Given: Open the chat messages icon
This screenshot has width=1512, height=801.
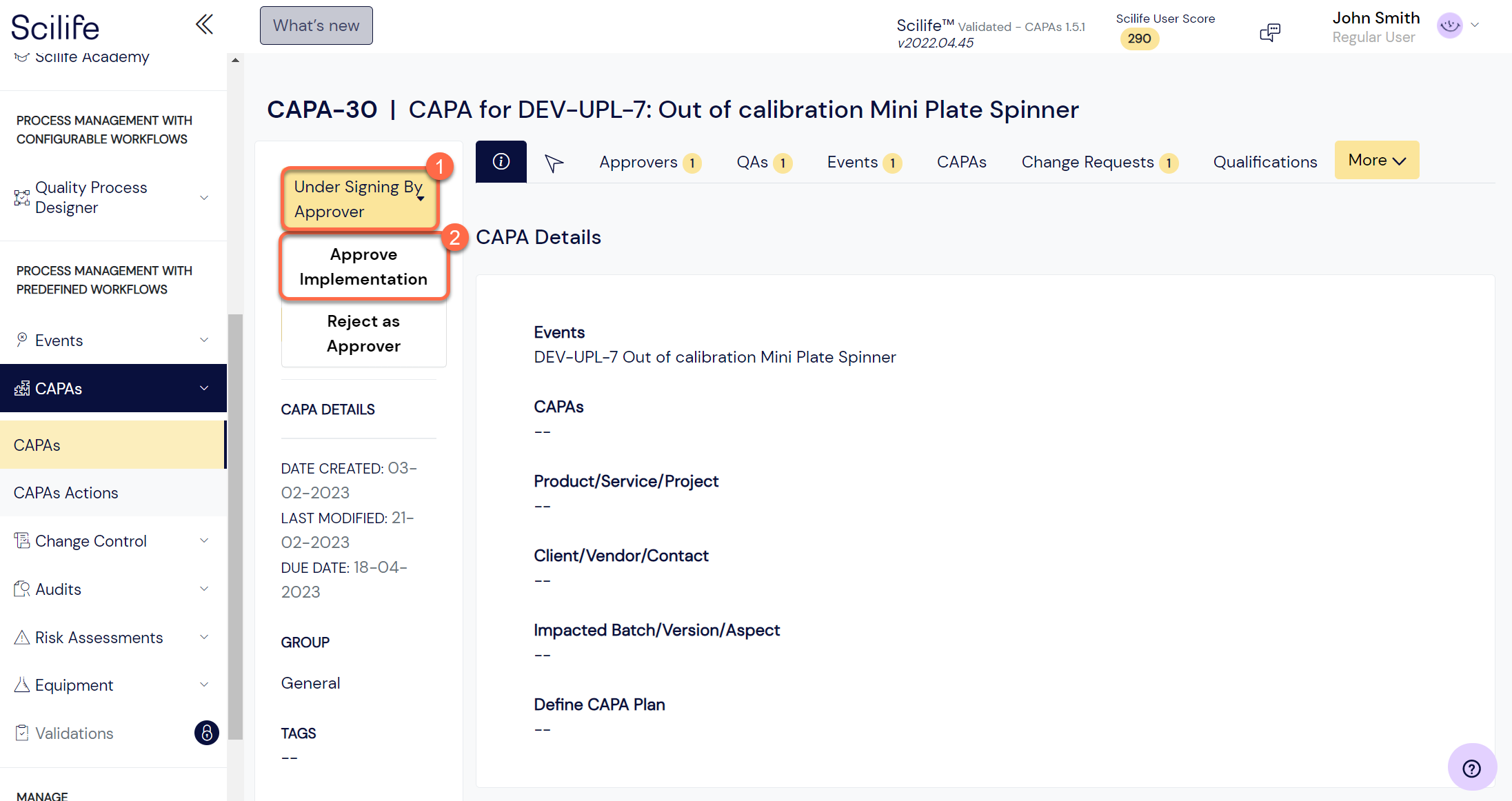Looking at the screenshot, I should (1269, 32).
